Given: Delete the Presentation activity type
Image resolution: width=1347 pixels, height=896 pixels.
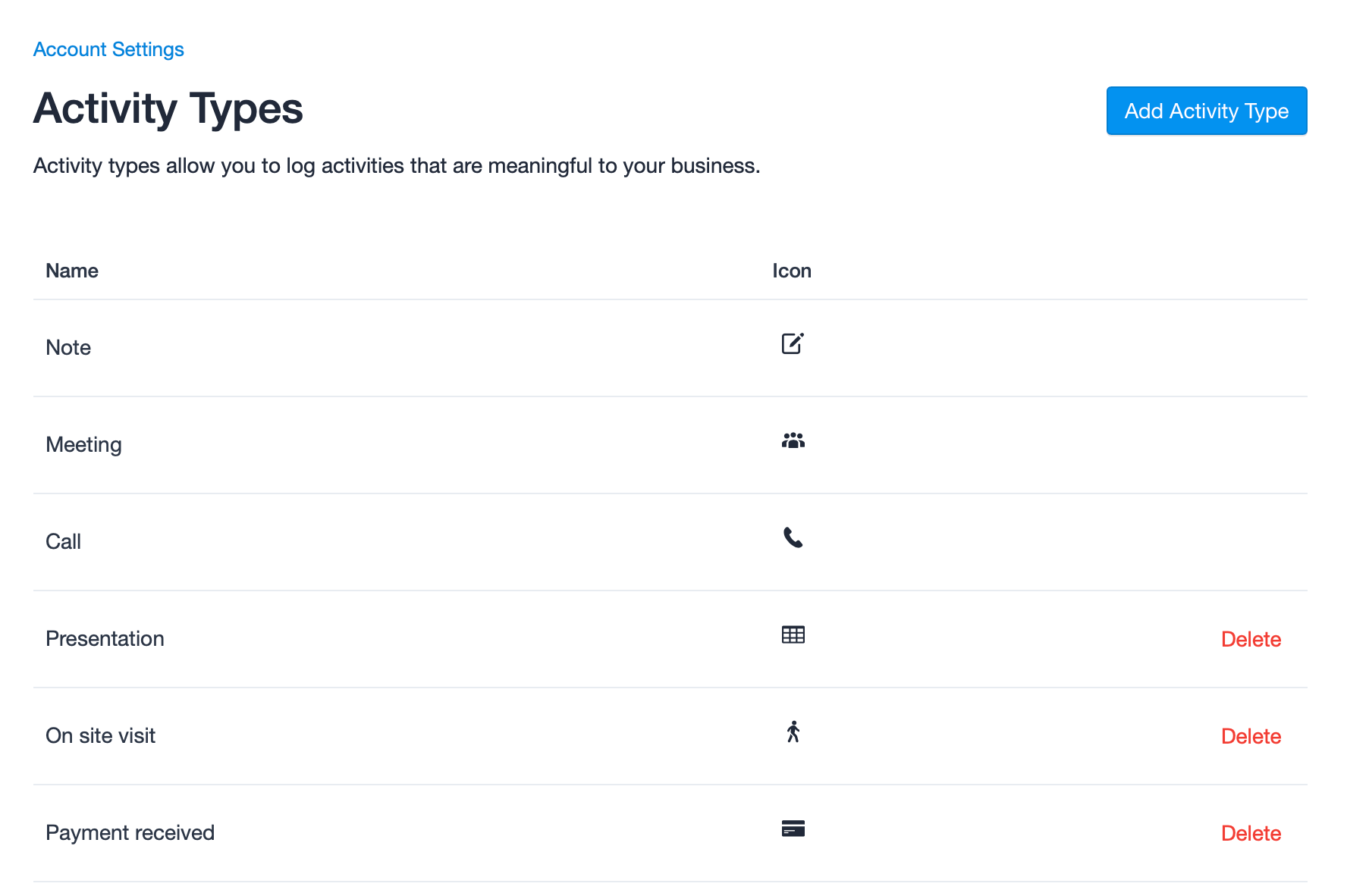Looking at the screenshot, I should [x=1251, y=639].
